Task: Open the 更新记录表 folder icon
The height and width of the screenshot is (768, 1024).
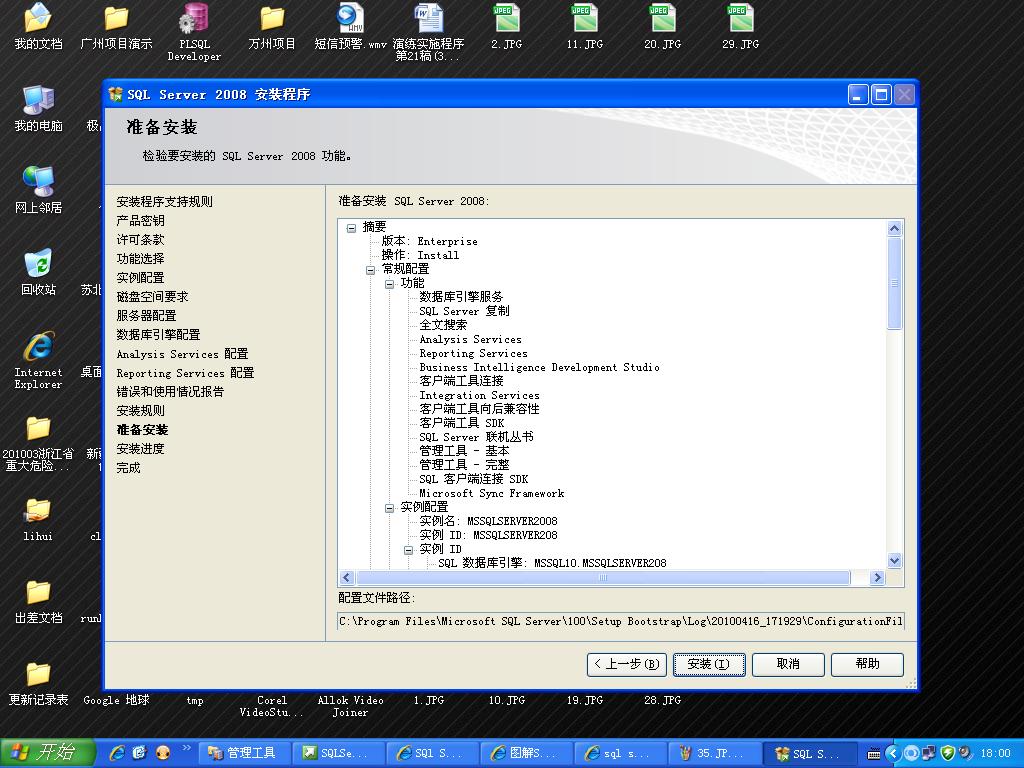Action: click(38, 677)
